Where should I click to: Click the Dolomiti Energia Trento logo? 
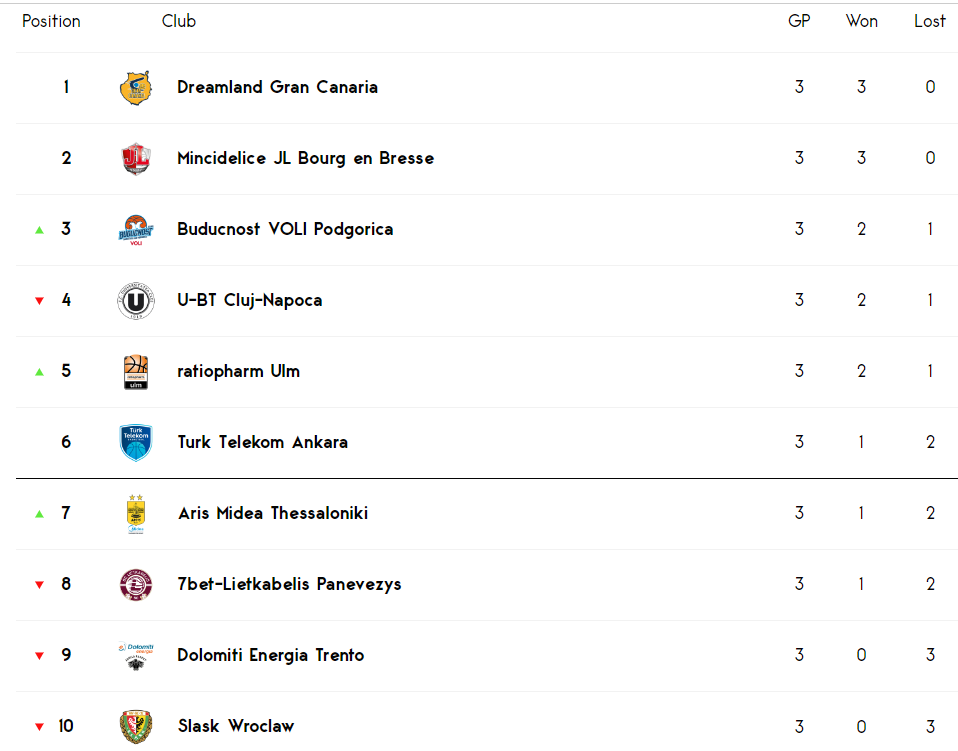(x=136, y=656)
